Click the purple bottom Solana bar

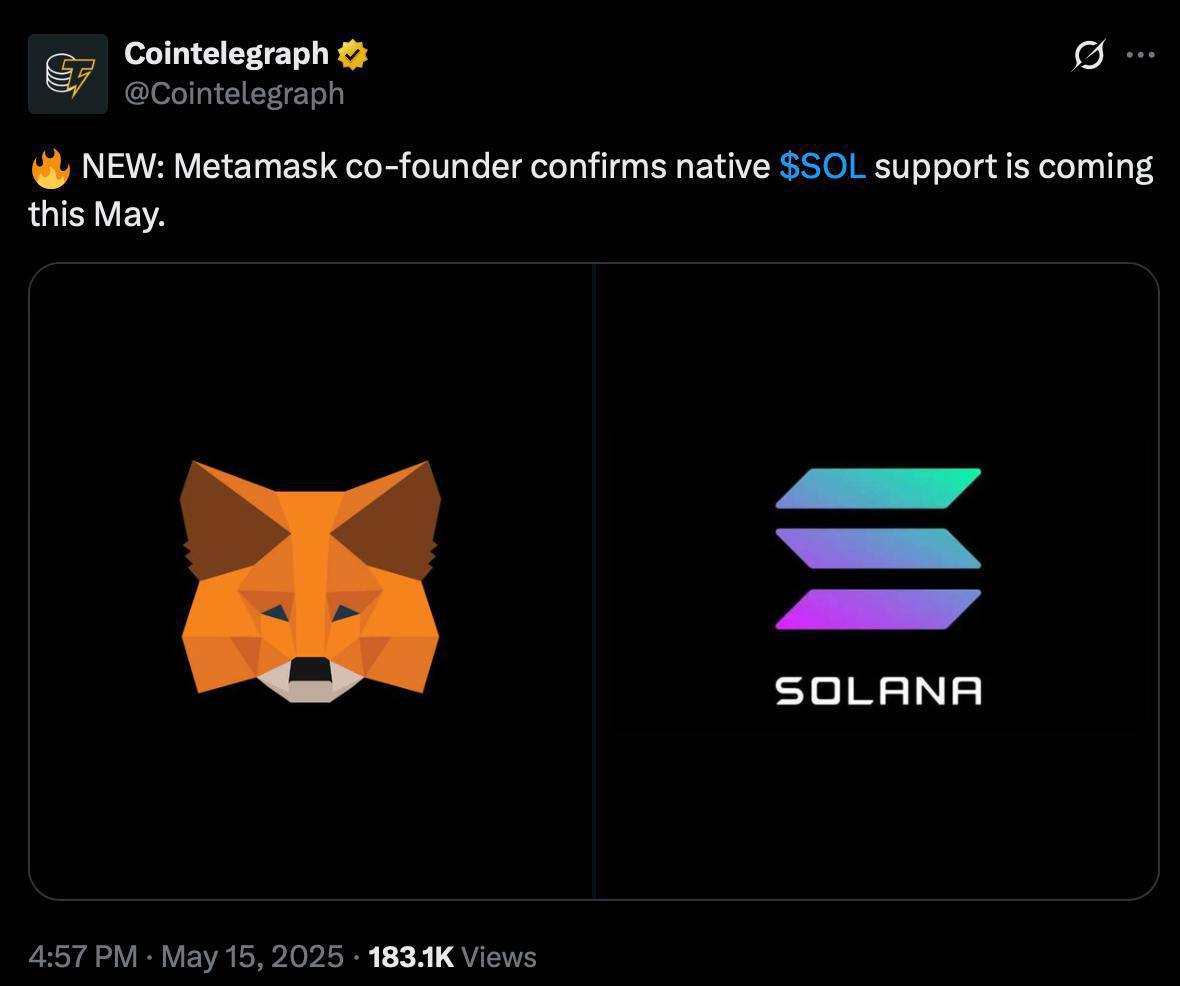[878, 609]
